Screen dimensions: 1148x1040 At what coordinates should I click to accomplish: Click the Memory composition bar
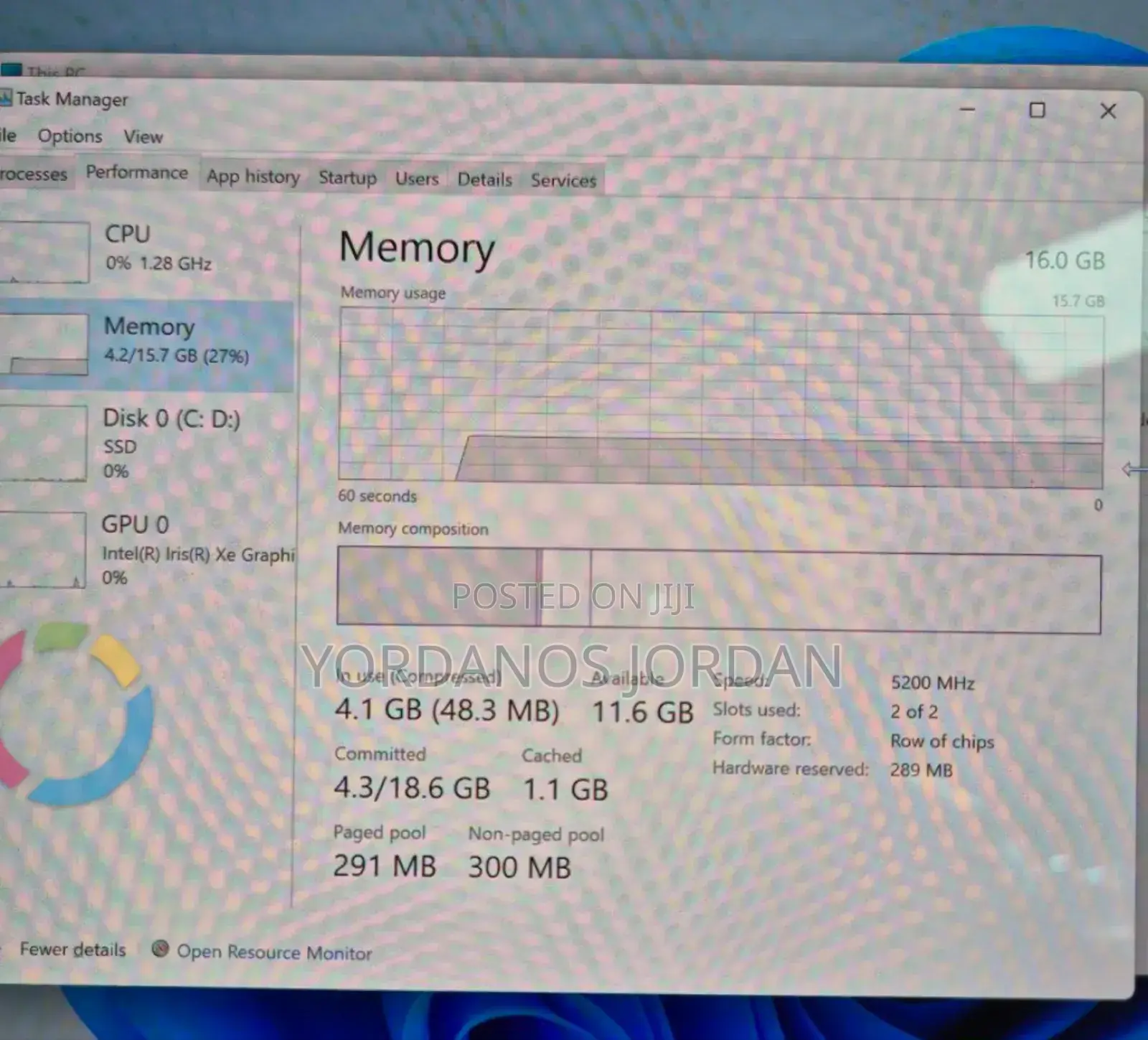tap(719, 590)
